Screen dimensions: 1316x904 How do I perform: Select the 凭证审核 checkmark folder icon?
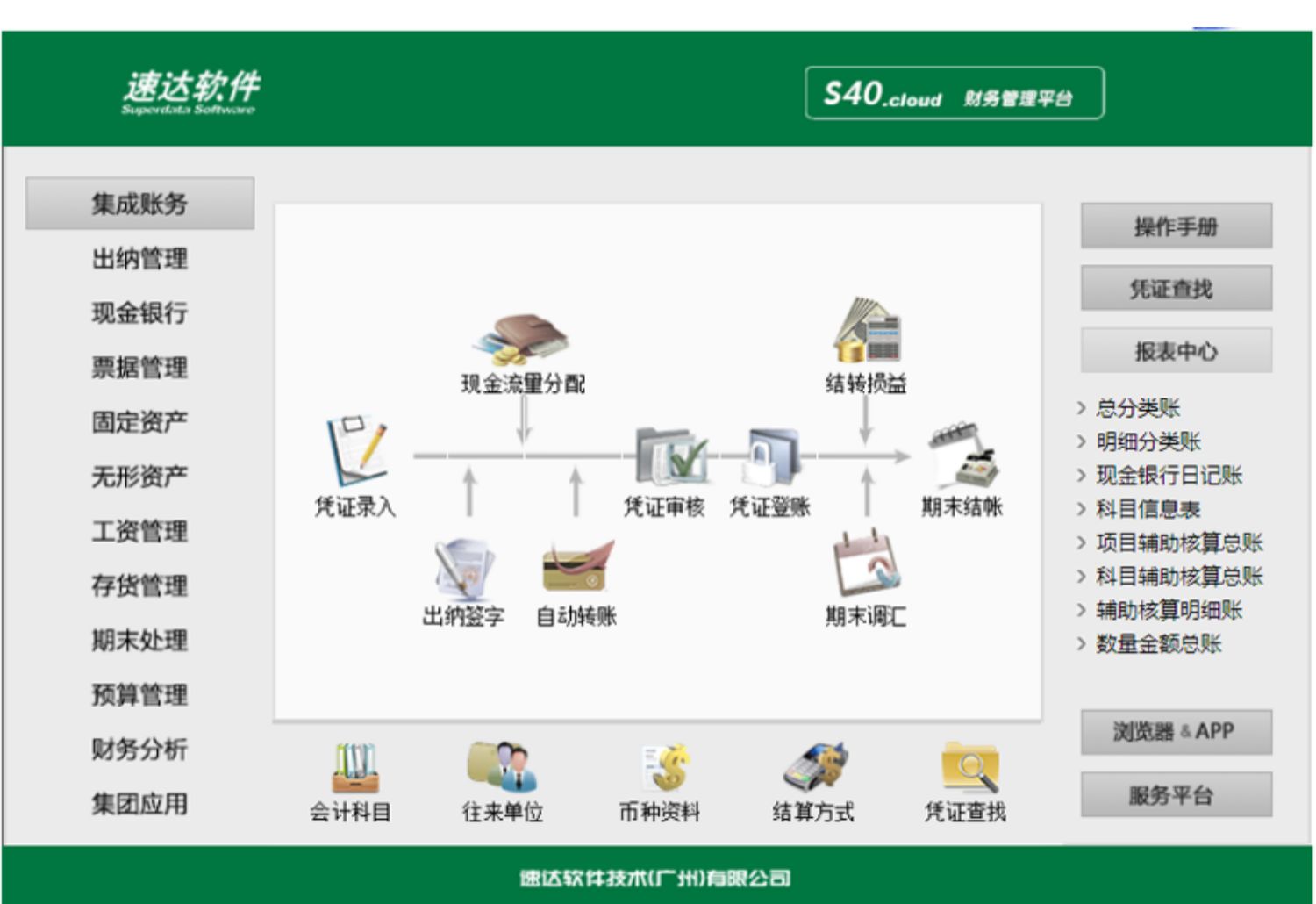point(671,455)
